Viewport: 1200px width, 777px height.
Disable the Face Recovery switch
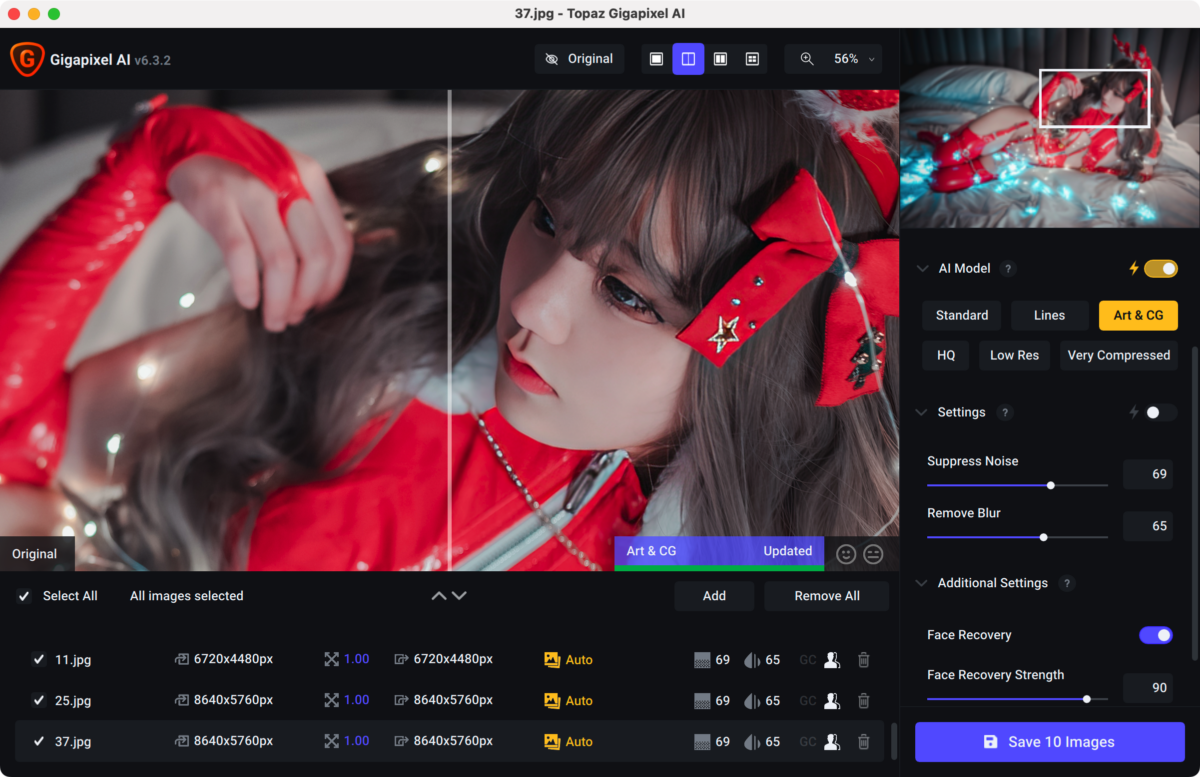(1156, 635)
